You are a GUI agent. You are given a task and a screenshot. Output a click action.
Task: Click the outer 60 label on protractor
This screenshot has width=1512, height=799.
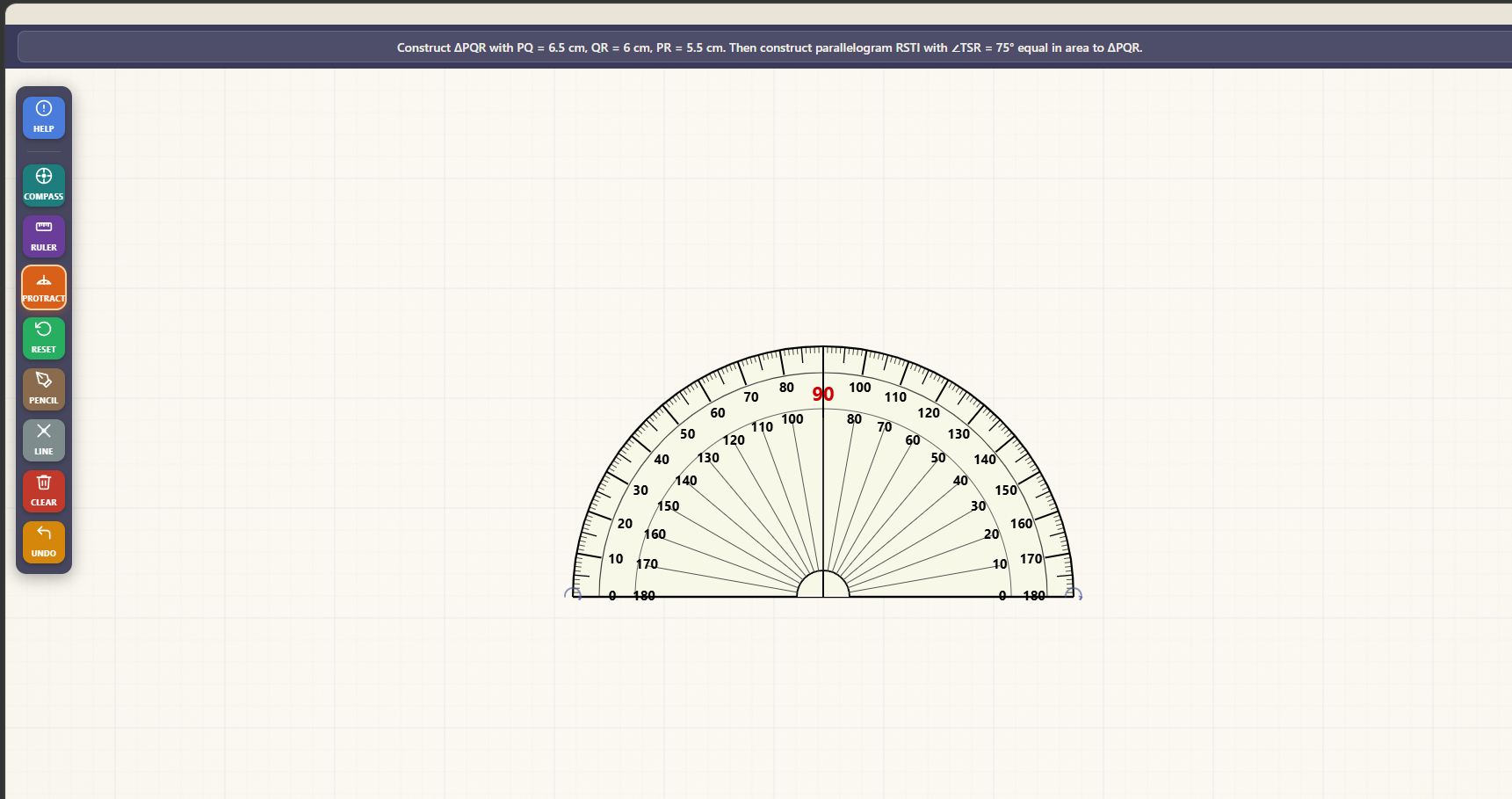718,413
